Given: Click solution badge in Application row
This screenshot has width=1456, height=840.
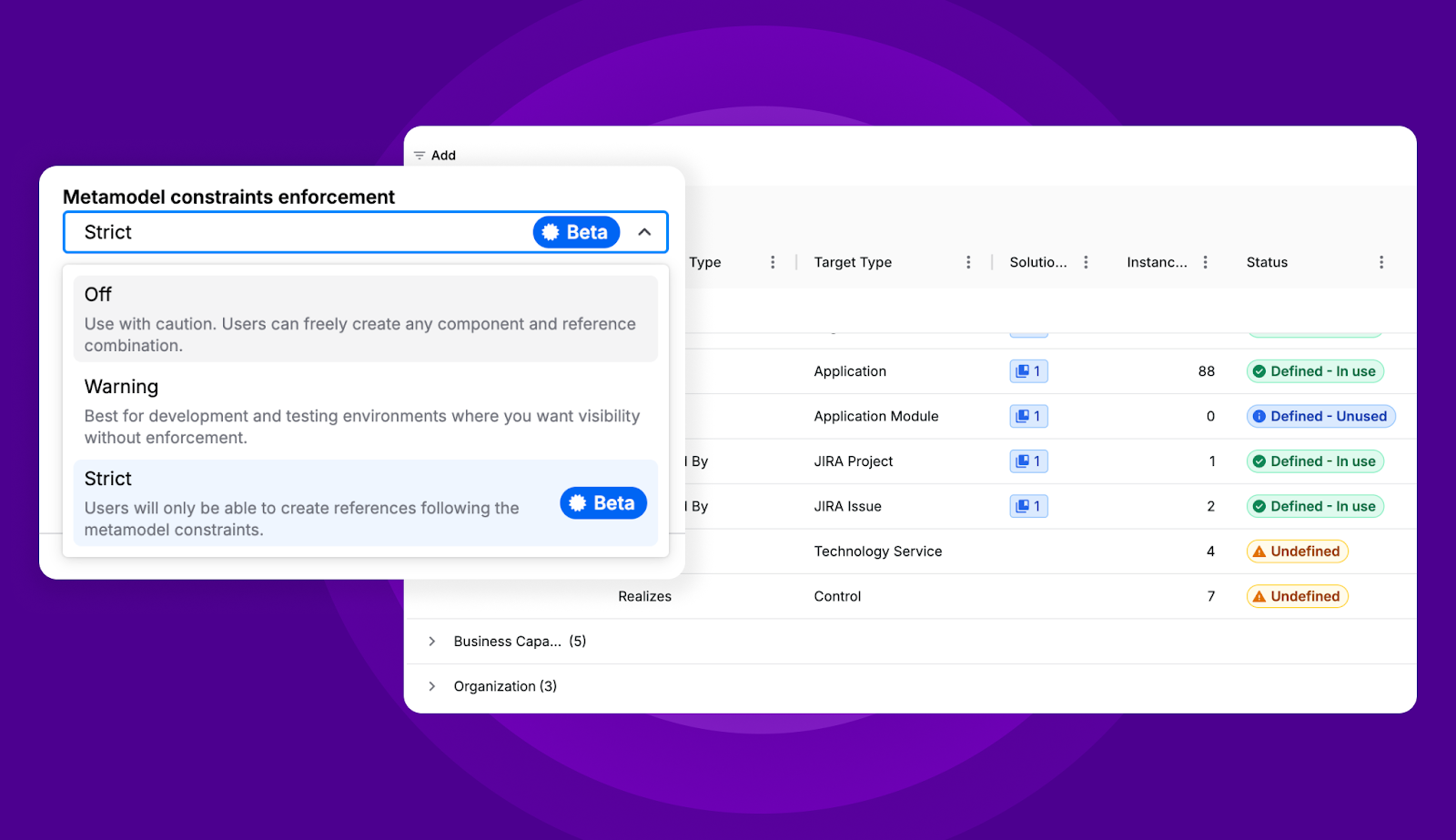Looking at the screenshot, I should 1028,371.
